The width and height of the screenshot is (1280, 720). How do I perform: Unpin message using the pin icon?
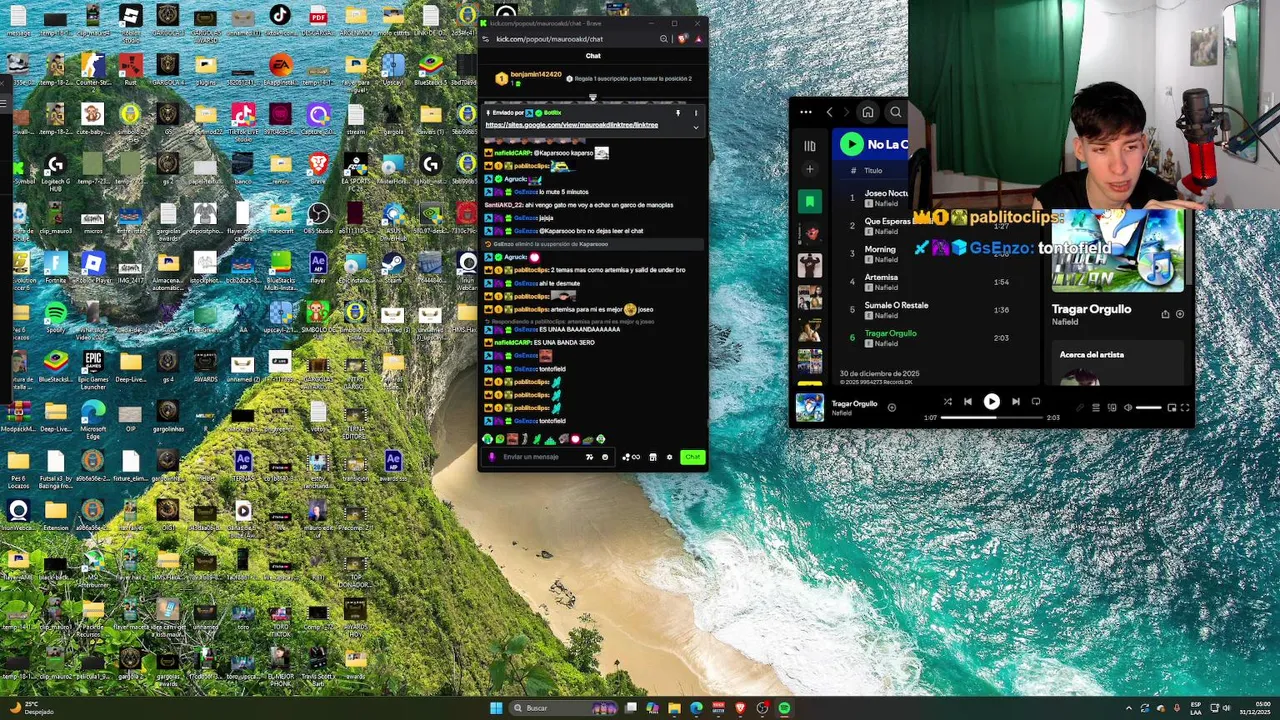coord(678,113)
